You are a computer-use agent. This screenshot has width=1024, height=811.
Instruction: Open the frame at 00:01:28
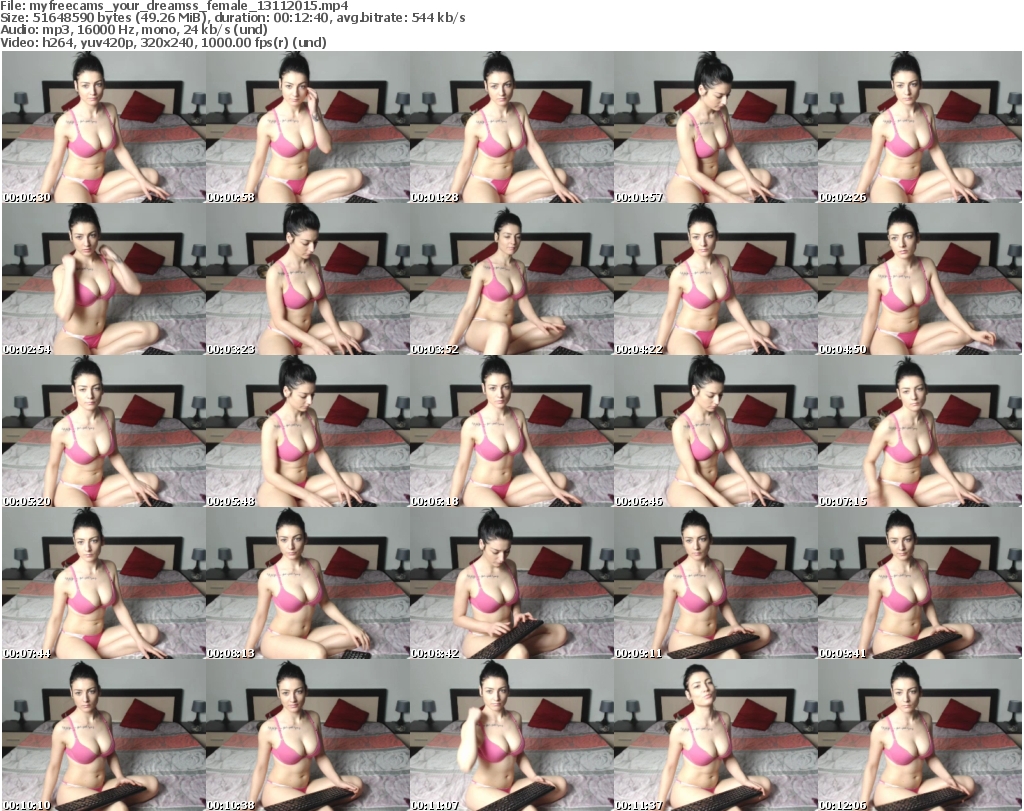pos(511,127)
